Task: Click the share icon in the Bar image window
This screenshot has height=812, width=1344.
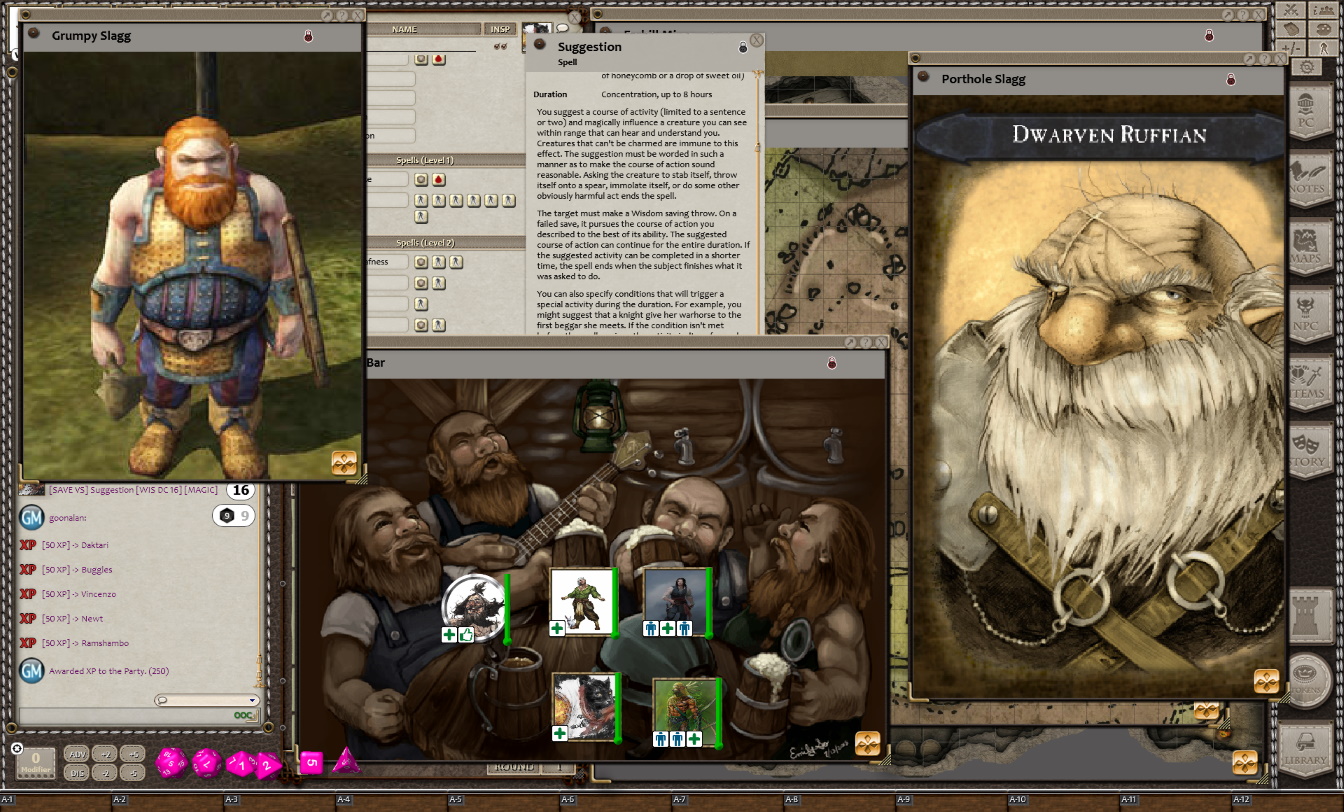Action: pos(867,743)
